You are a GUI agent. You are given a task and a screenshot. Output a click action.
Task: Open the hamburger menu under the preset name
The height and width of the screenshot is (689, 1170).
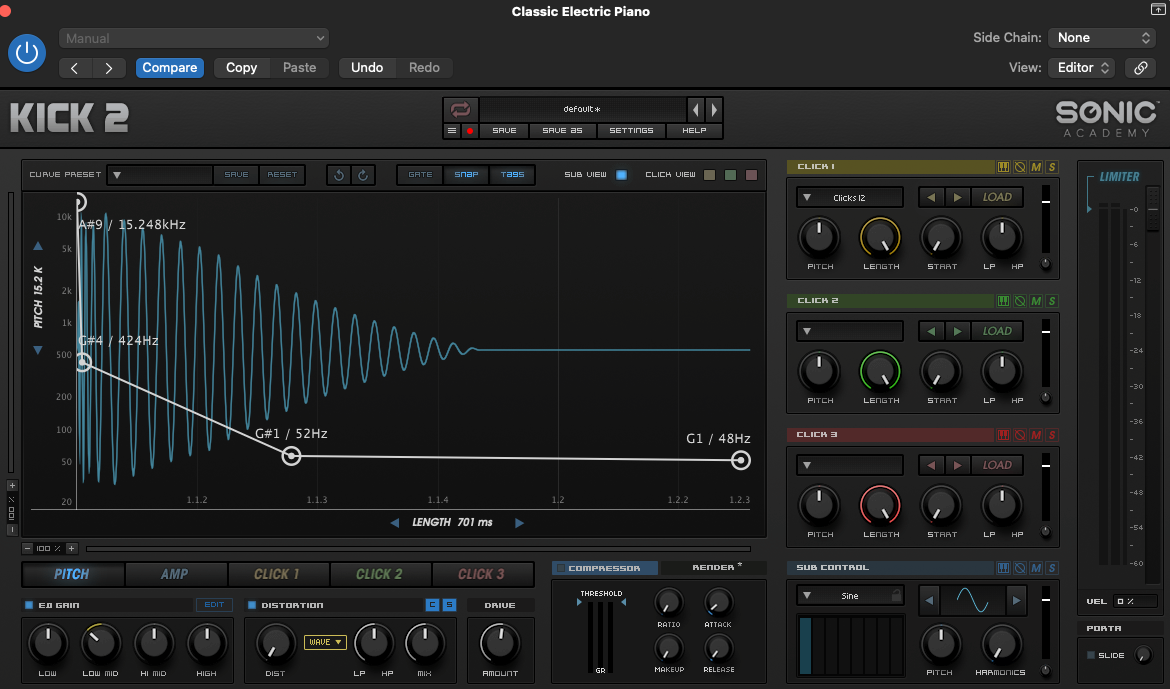click(x=451, y=131)
